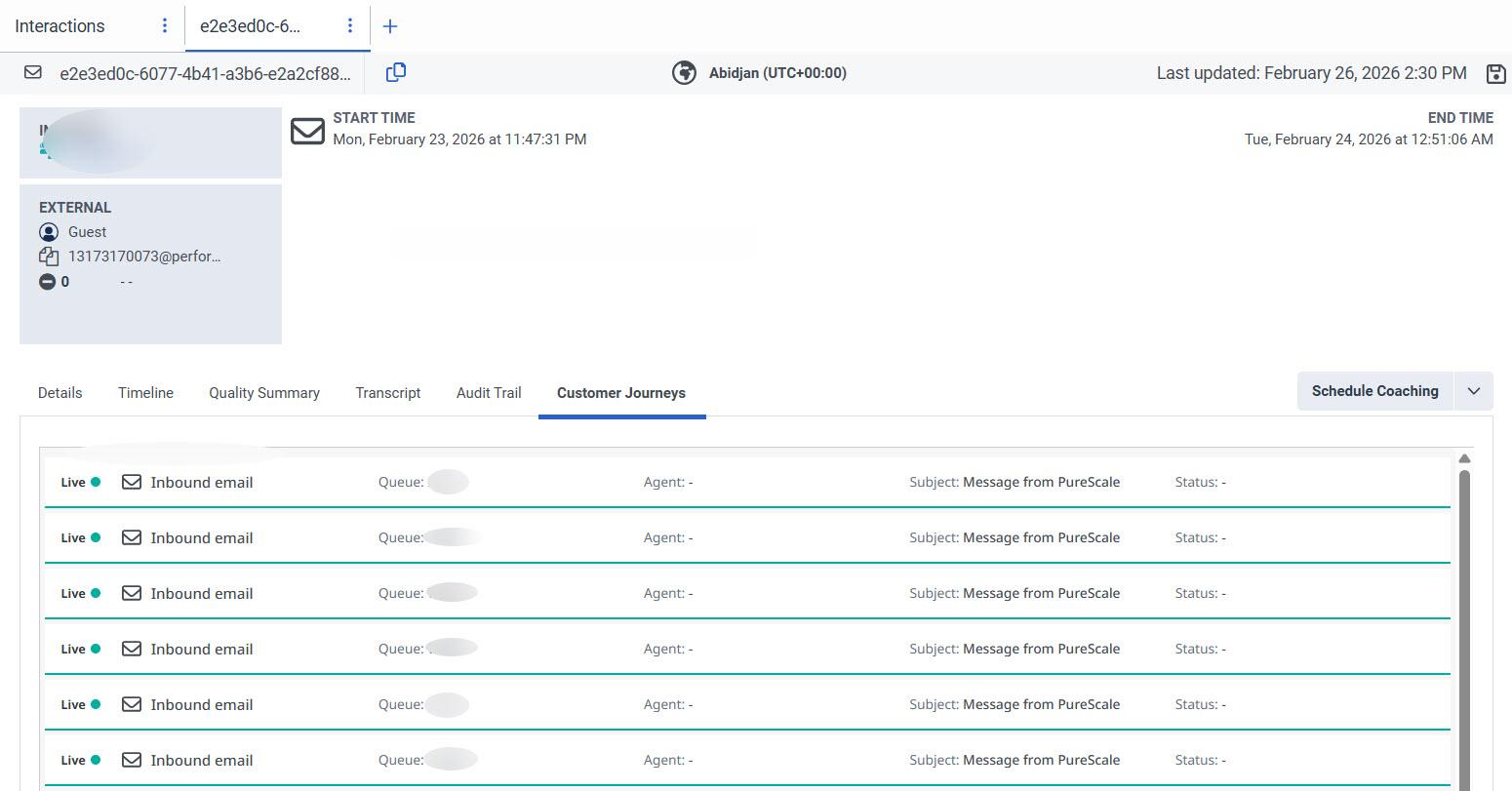Click the inbound email icon in the first journey row
The image size is (1512, 791).
coord(131,481)
